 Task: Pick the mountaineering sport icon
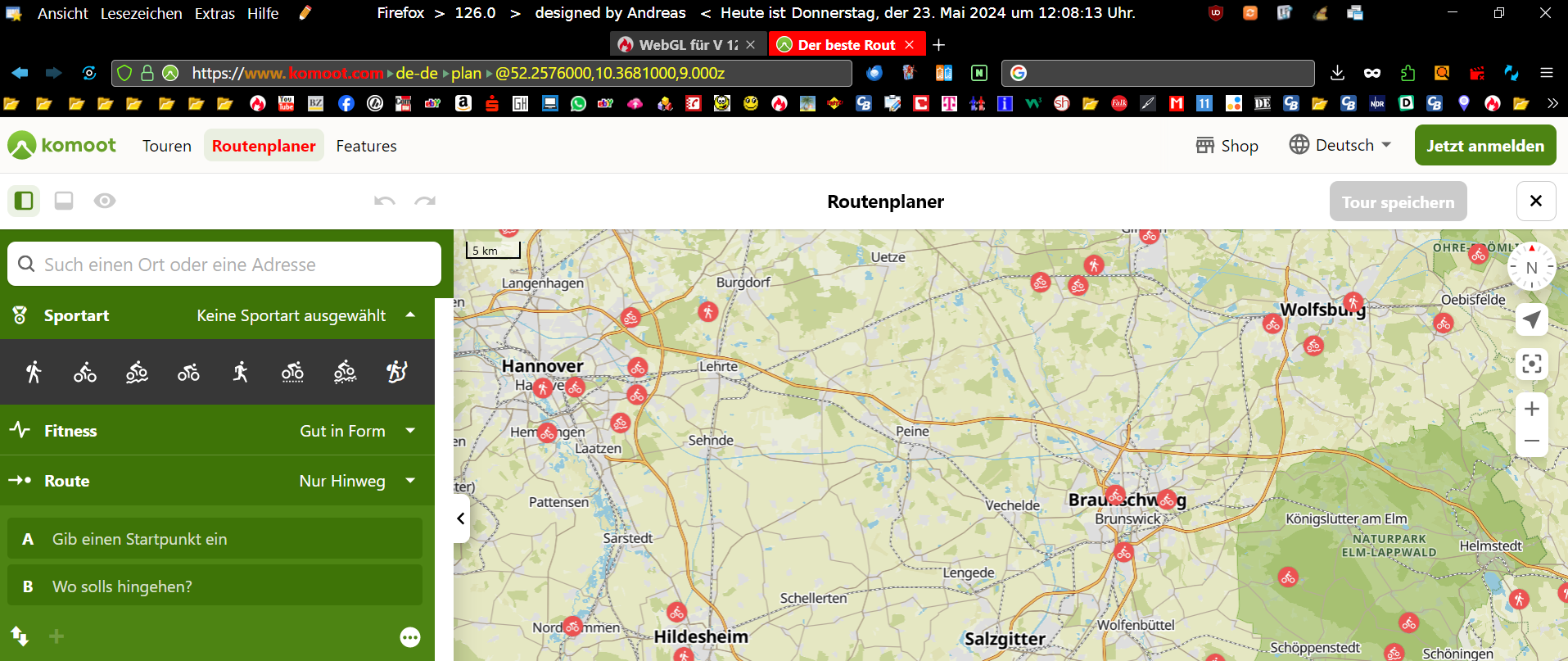pos(397,372)
